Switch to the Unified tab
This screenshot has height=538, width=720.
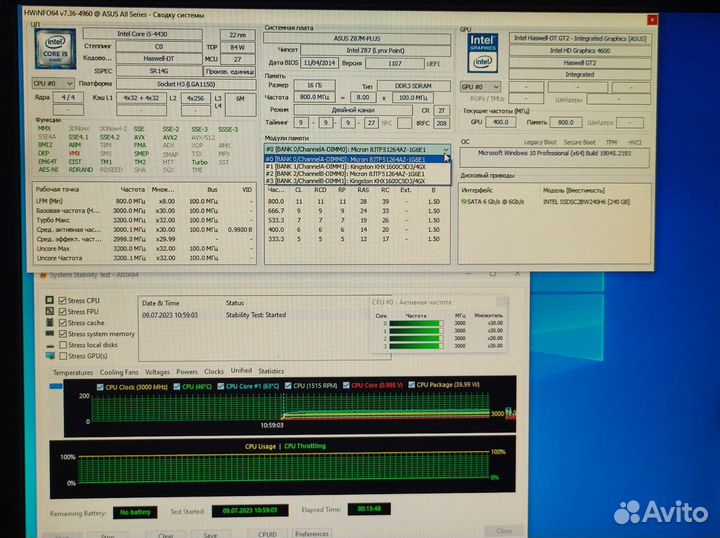pos(241,370)
